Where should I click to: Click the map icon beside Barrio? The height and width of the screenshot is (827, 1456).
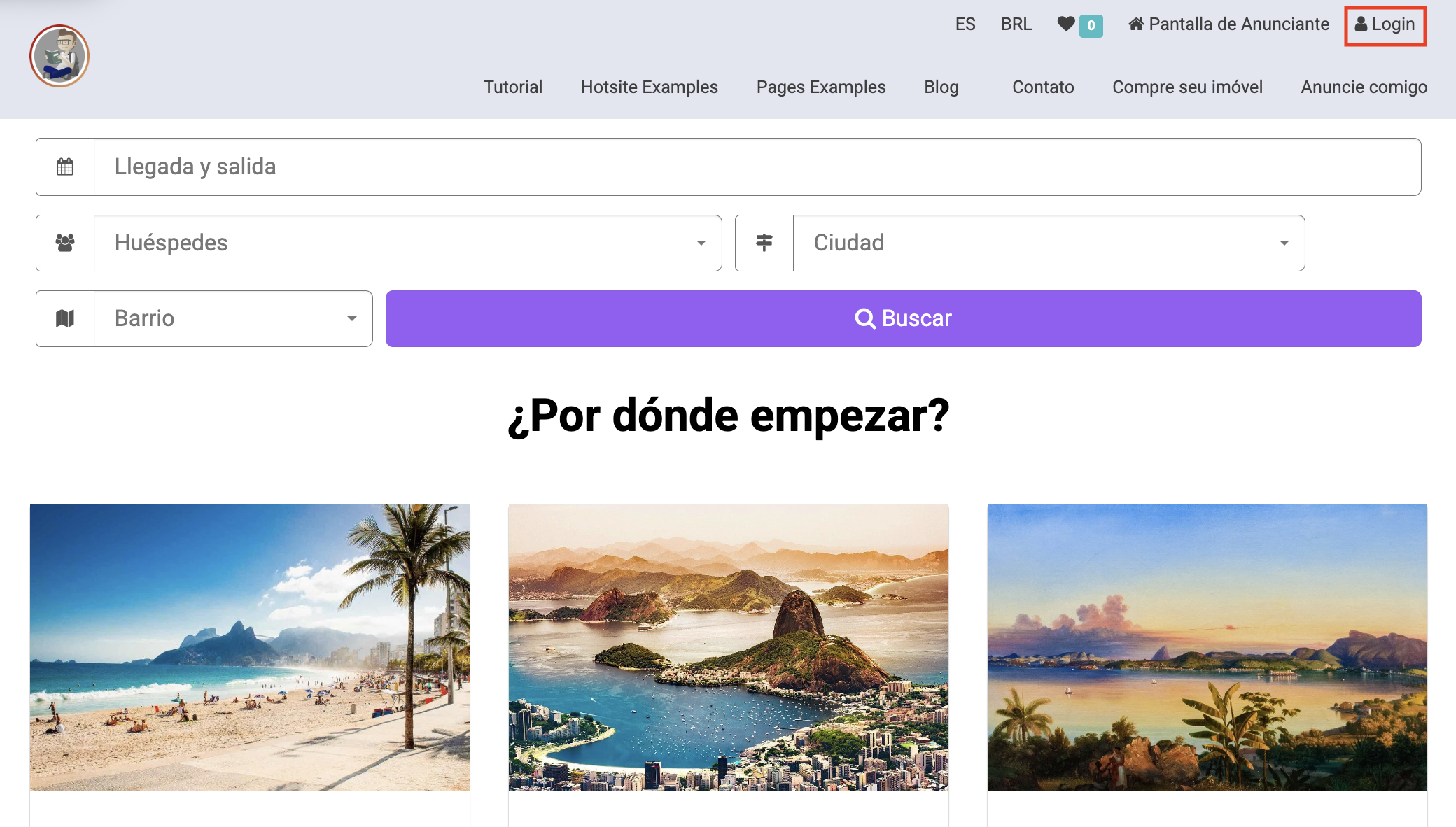coord(65,318)
